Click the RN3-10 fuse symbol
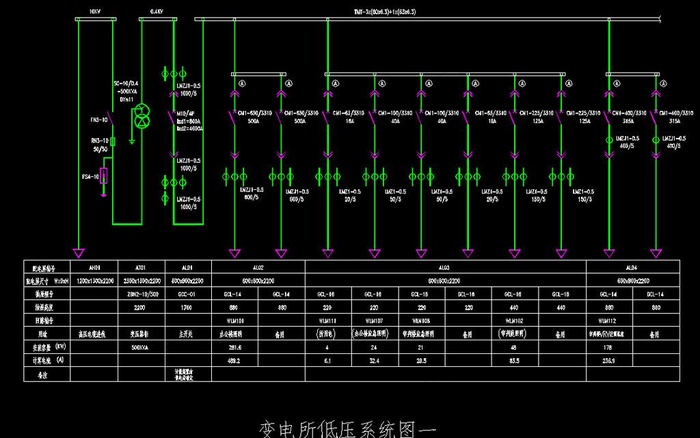 (112, 142)
